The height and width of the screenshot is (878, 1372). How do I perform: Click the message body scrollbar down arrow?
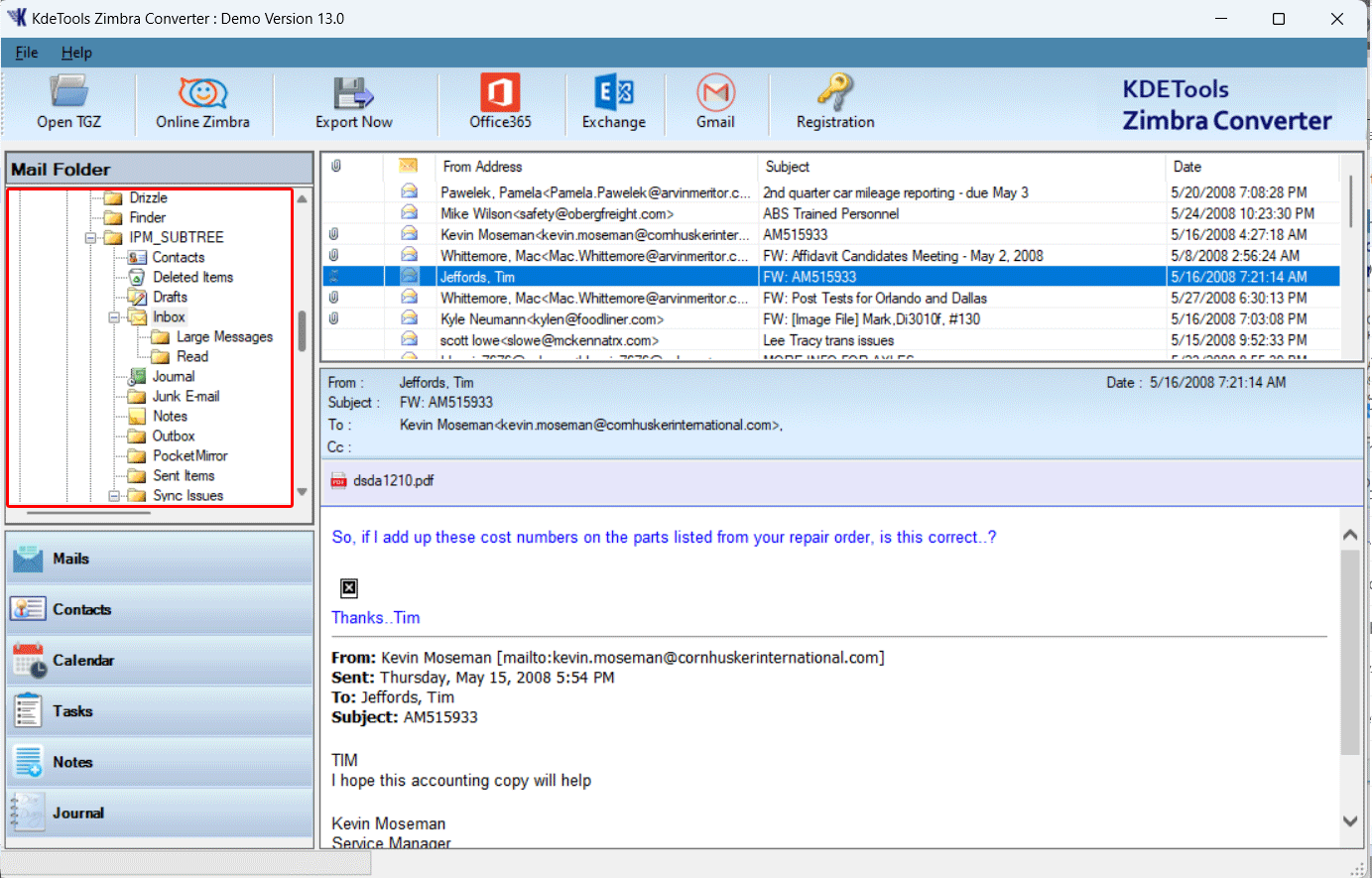pyautogui.click(x=1350, y=820)
